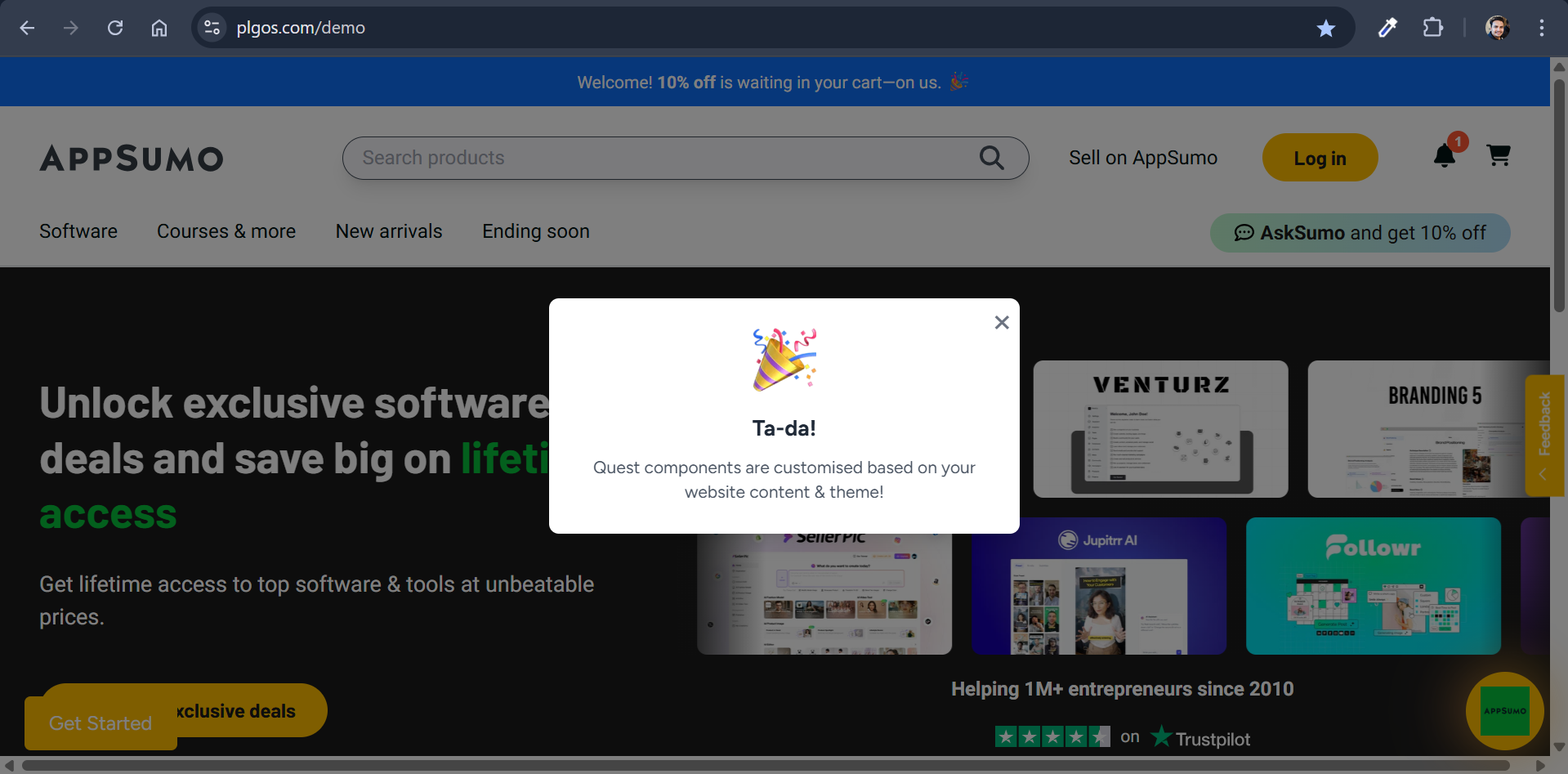
Task: Click the vertical scrollbar up arrow
Action: click(x=1559, y=66)
